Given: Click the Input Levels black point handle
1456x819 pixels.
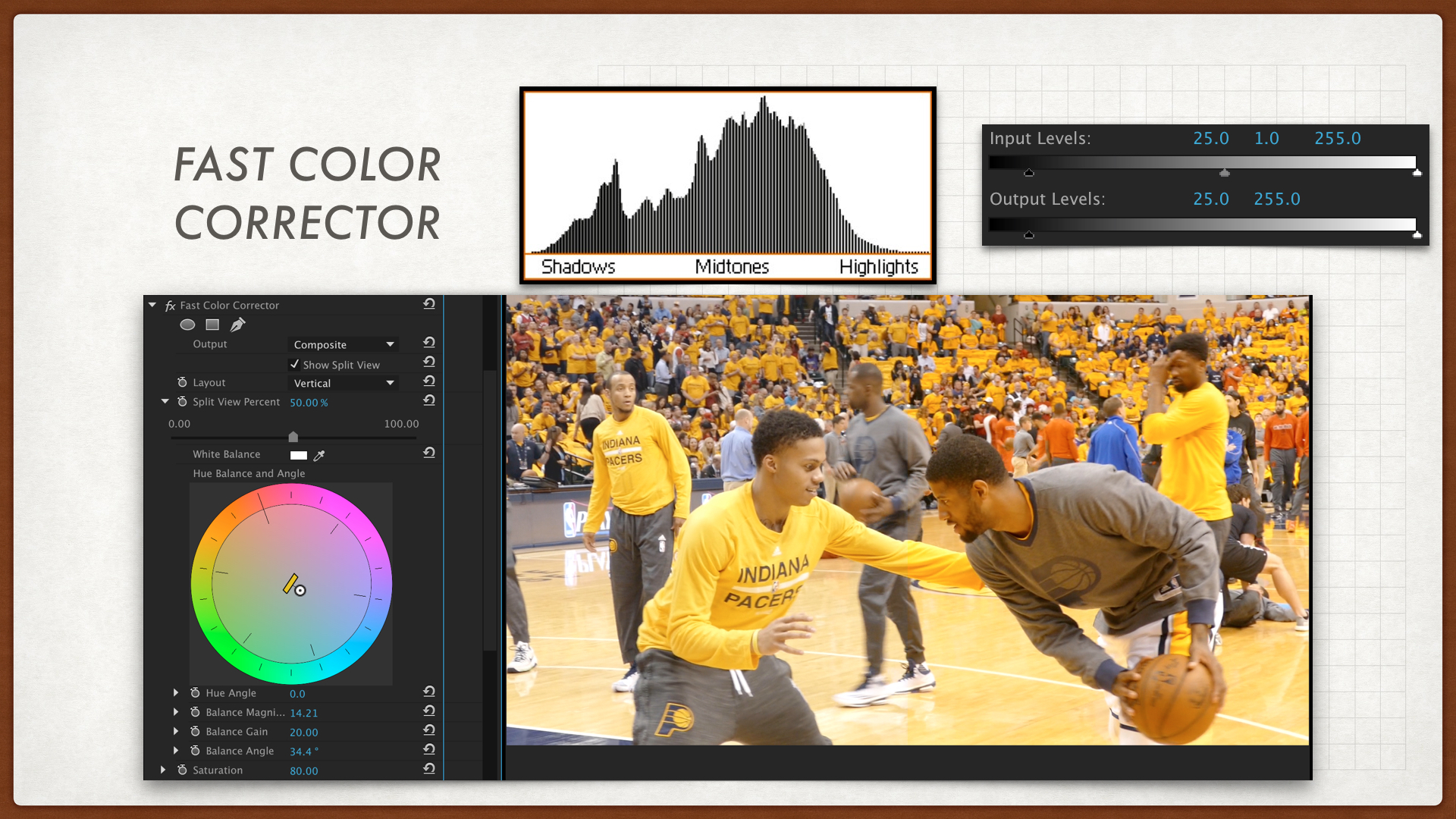Looking at the screenshot, I should [1029, 173].
